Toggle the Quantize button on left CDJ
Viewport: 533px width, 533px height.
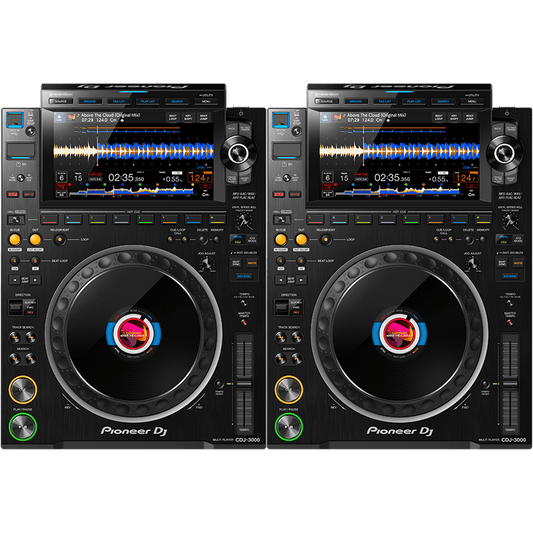pyautogui.click(x=29, y=194)
